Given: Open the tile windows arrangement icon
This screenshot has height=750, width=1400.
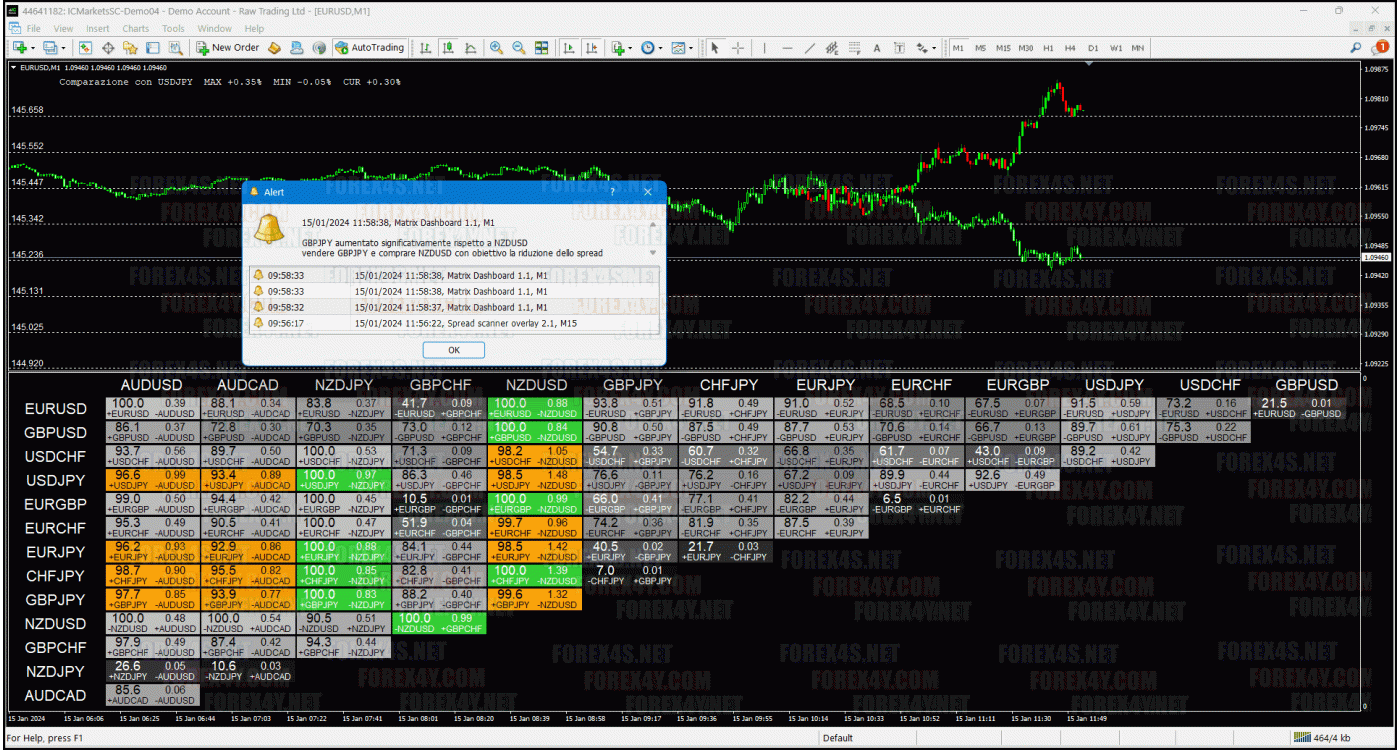Looking at the screenshot, I should tap(541, 48).
